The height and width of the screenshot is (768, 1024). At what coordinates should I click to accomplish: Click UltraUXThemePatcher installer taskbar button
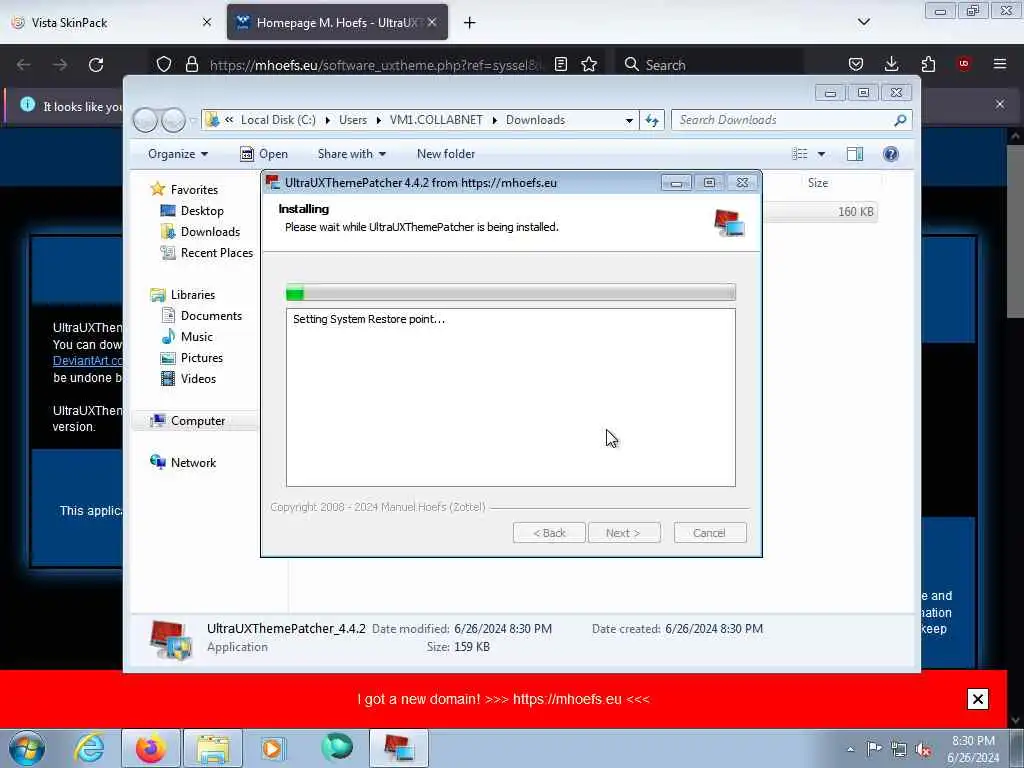[398, 748]
